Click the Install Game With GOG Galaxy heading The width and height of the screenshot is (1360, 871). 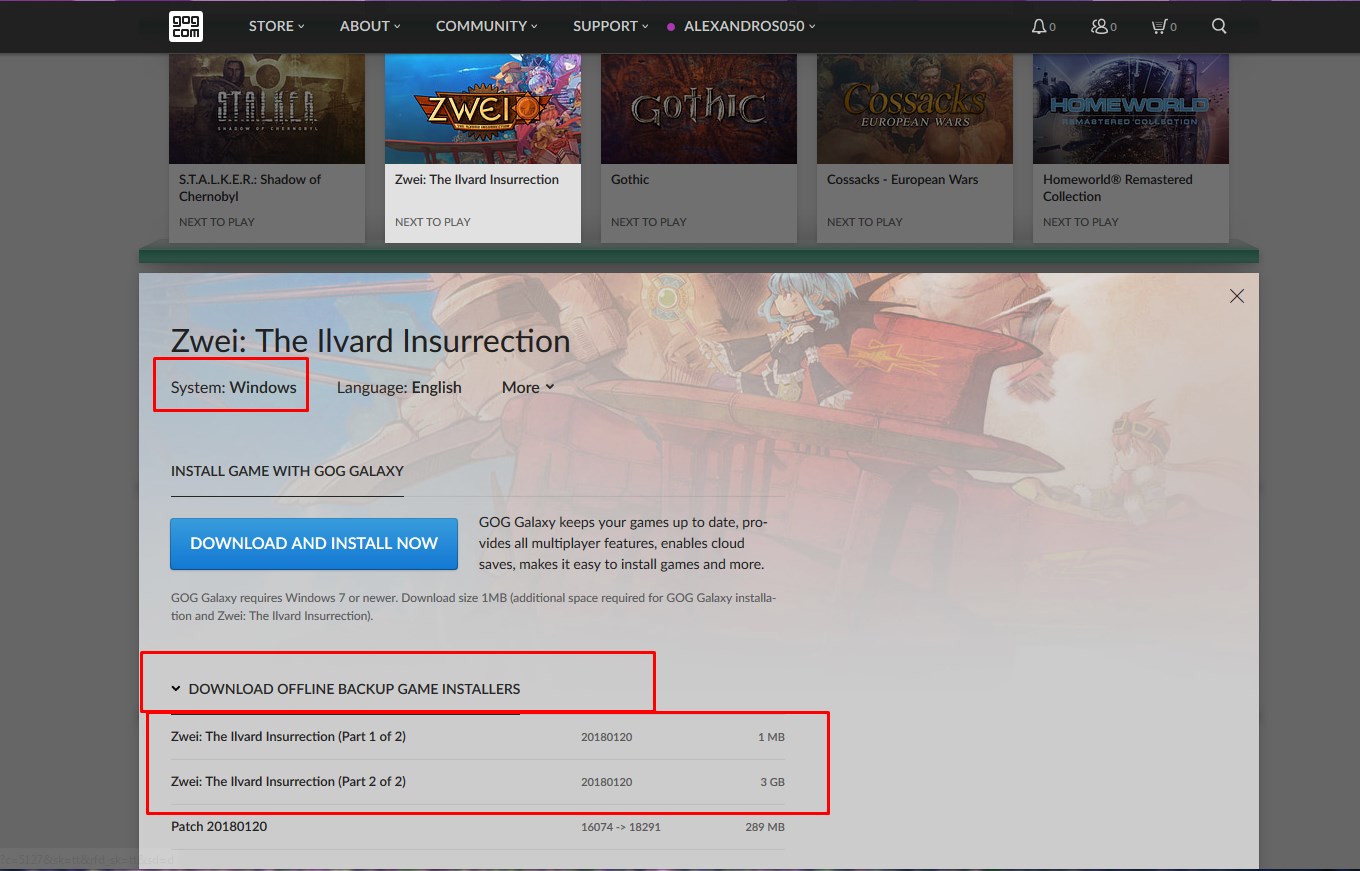click(287, 471)
